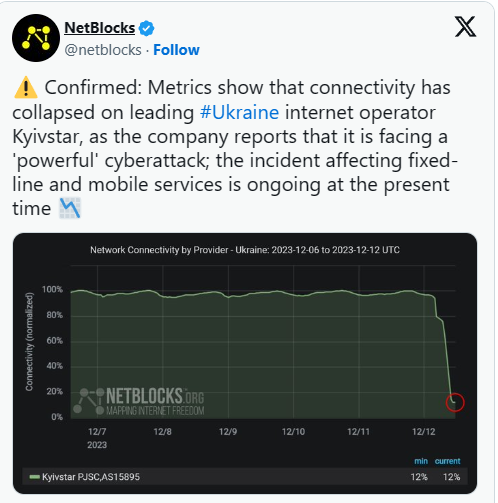
Task: Click the blue verified badge
Action: coord(146,28)
